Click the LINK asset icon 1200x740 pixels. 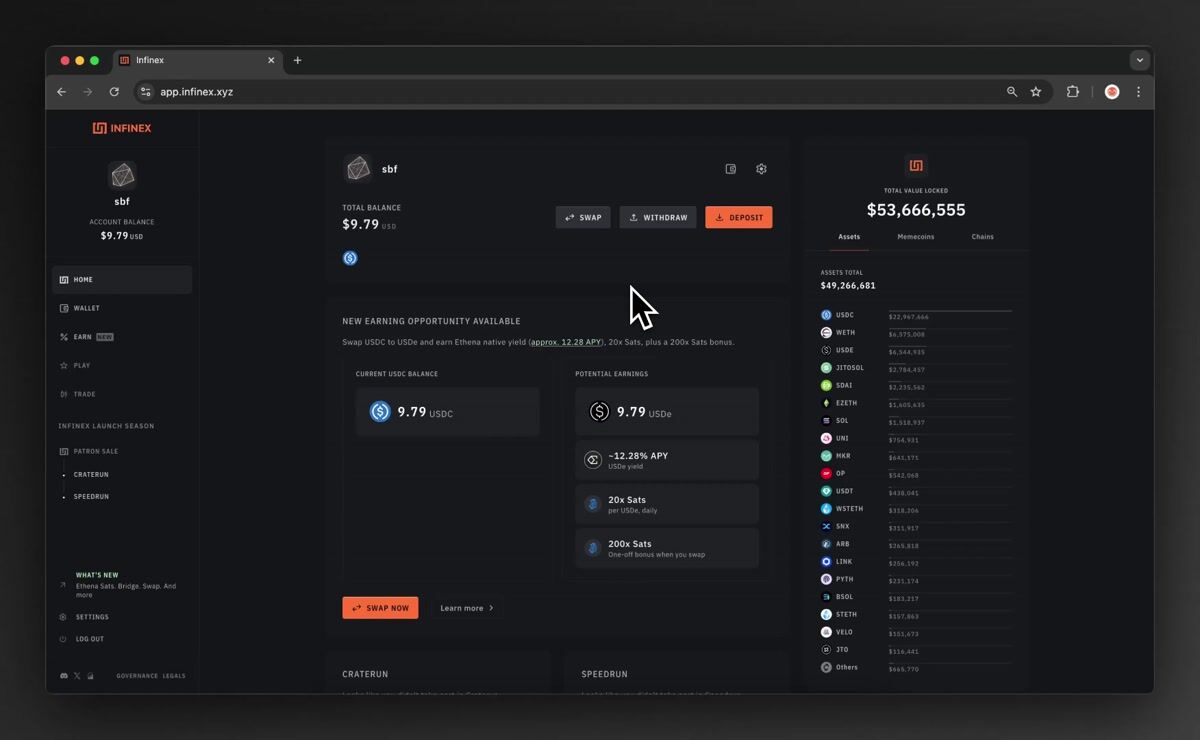(x=826, y=562)
